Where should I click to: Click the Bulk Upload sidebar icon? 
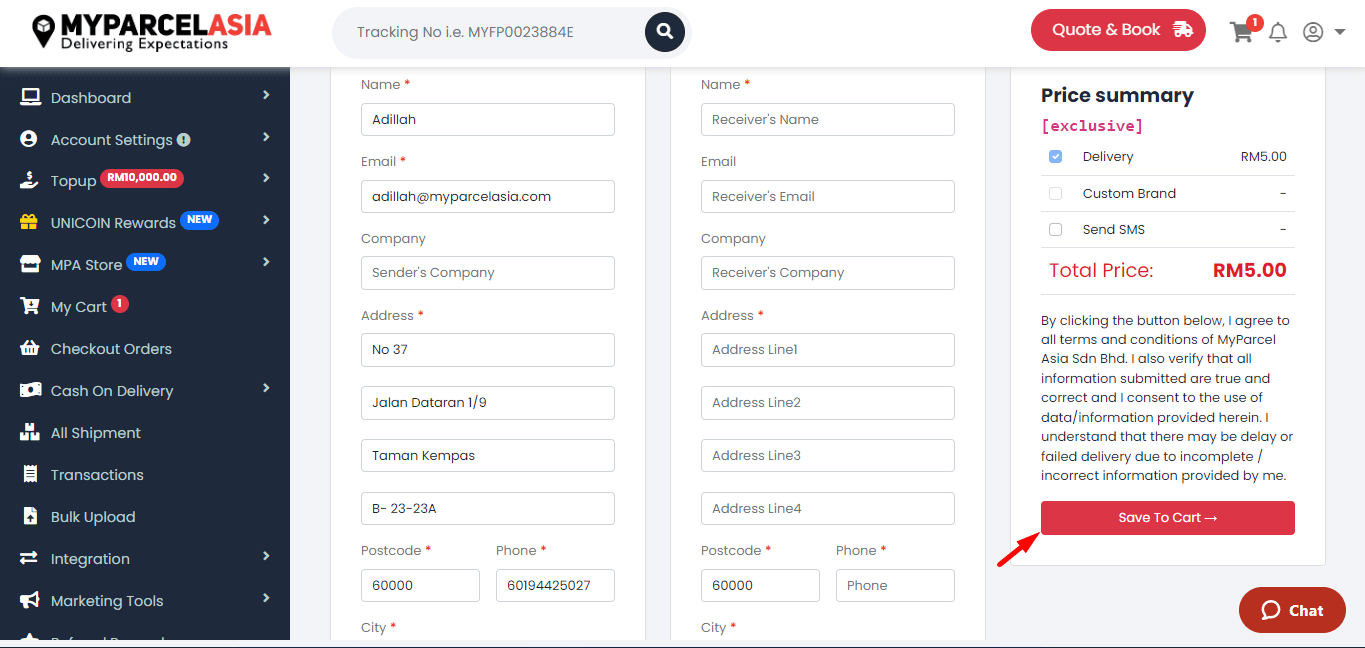click(30, 517)
